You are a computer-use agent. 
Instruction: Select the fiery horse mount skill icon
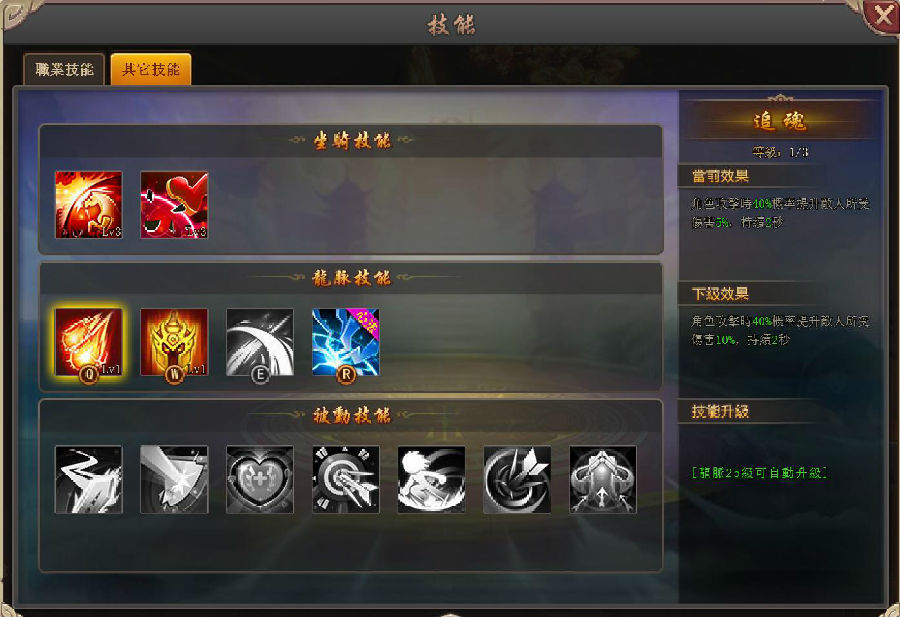click(88, 205)
